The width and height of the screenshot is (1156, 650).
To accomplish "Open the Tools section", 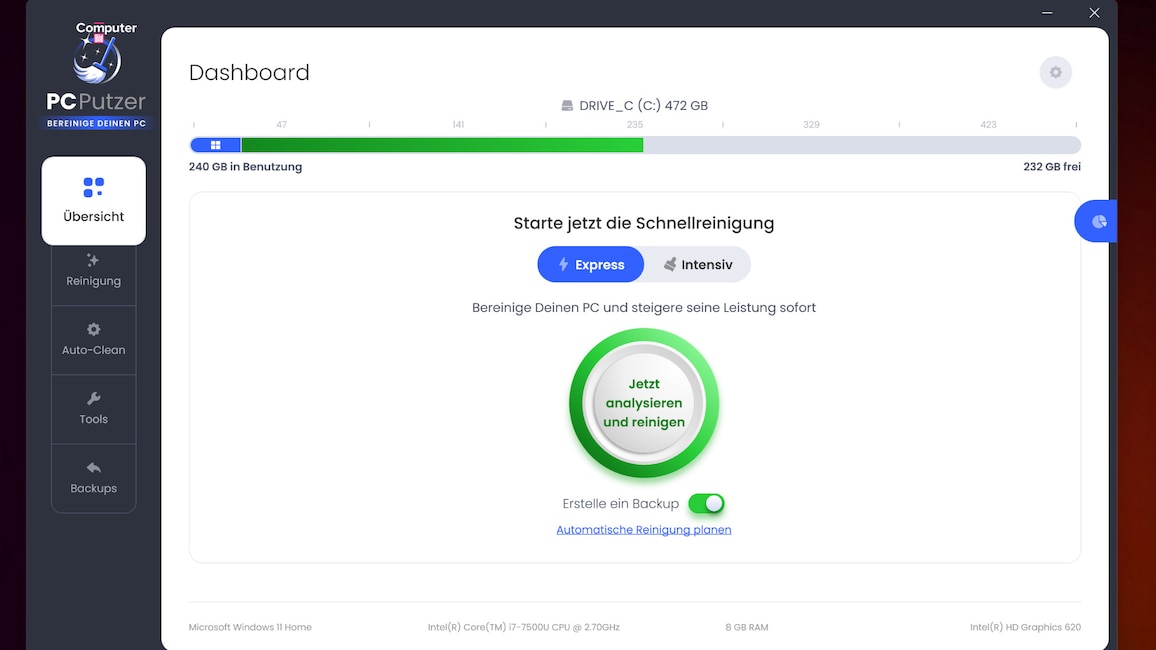I will point(94,409).
